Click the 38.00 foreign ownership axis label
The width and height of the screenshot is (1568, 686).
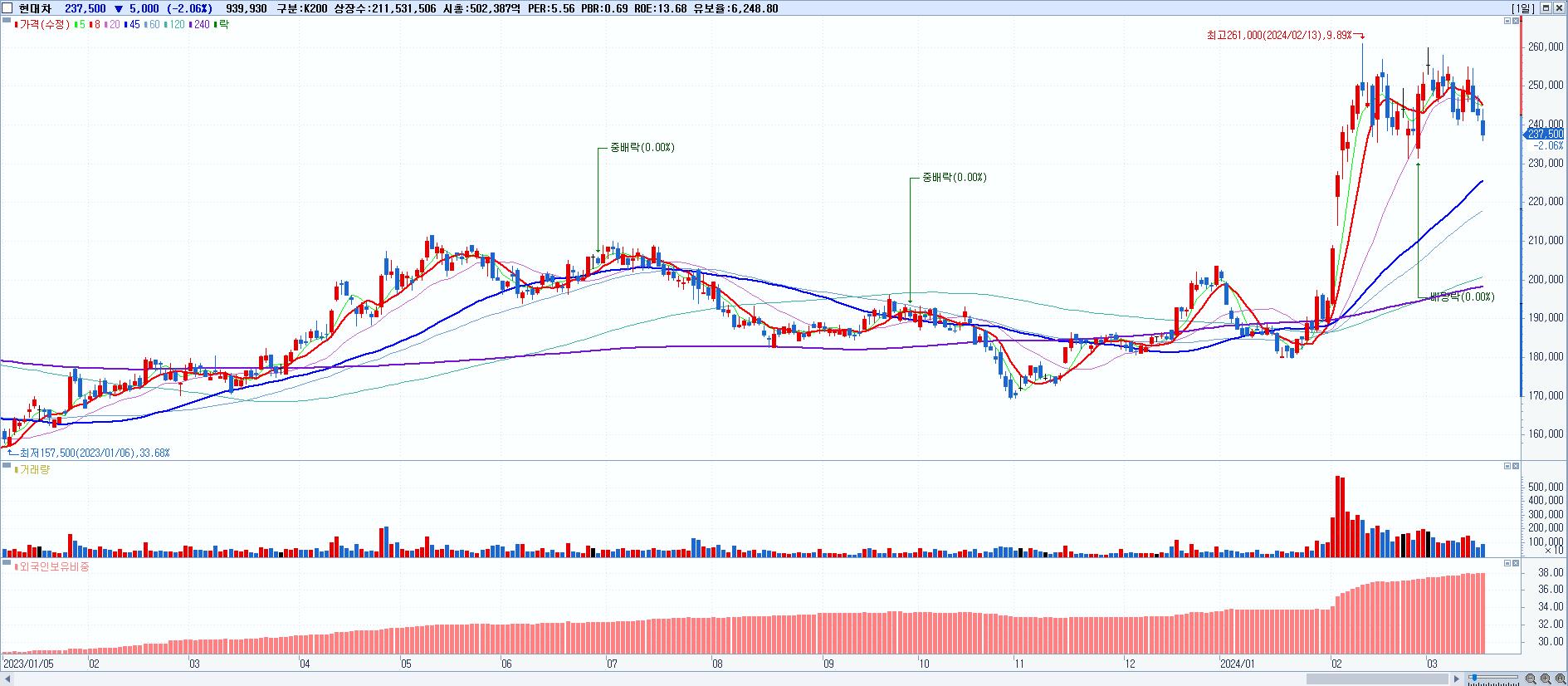(1551, 573)
